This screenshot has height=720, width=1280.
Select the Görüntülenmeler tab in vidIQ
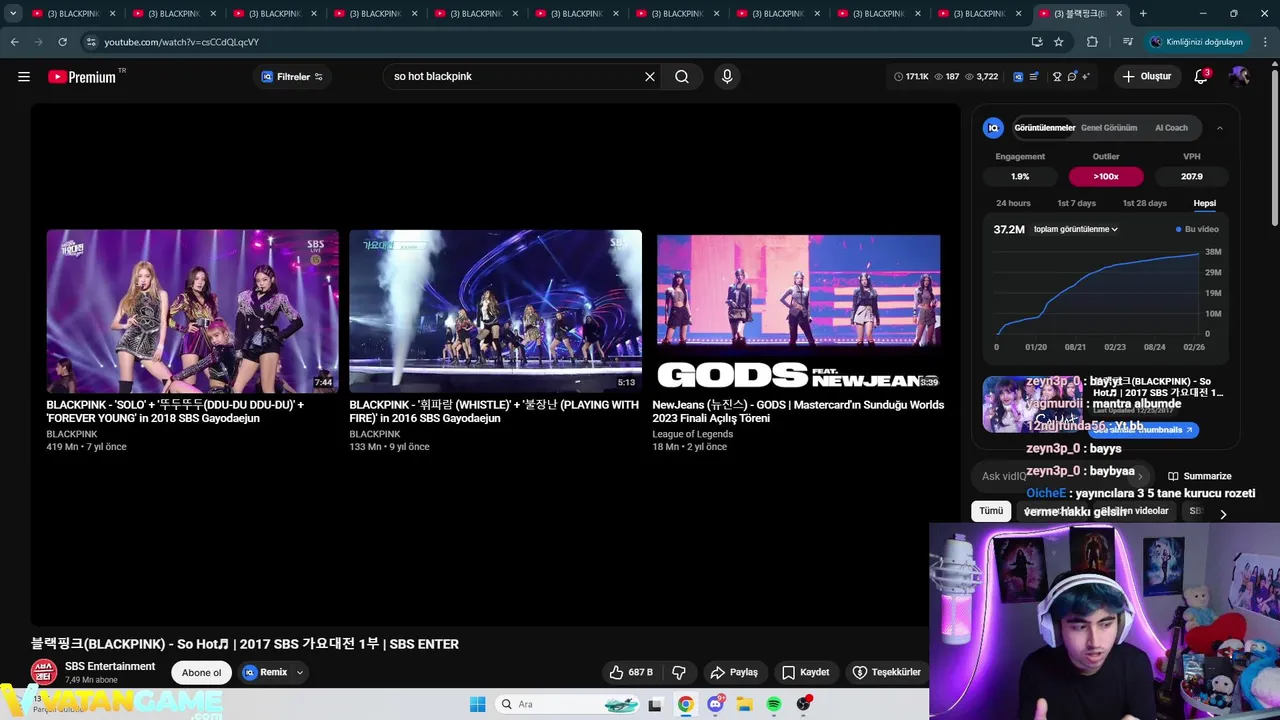pos(1044,128)
